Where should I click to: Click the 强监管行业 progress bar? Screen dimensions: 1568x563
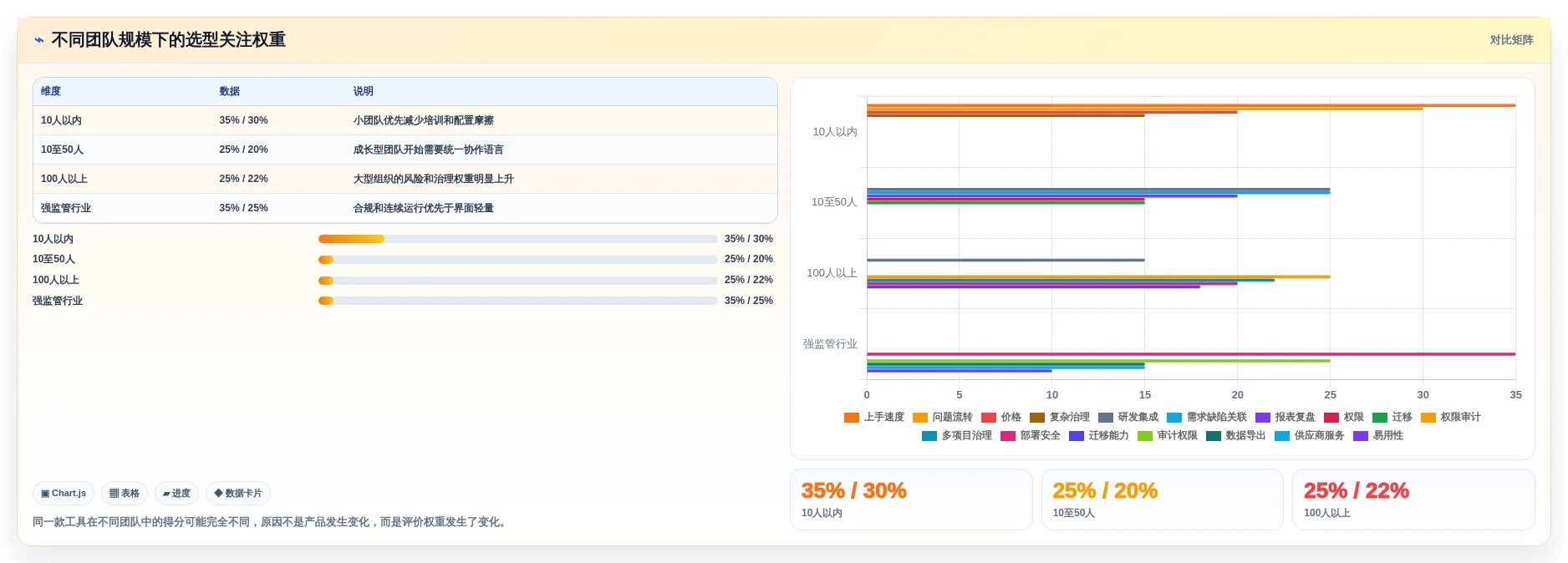(x=518, y=301)
